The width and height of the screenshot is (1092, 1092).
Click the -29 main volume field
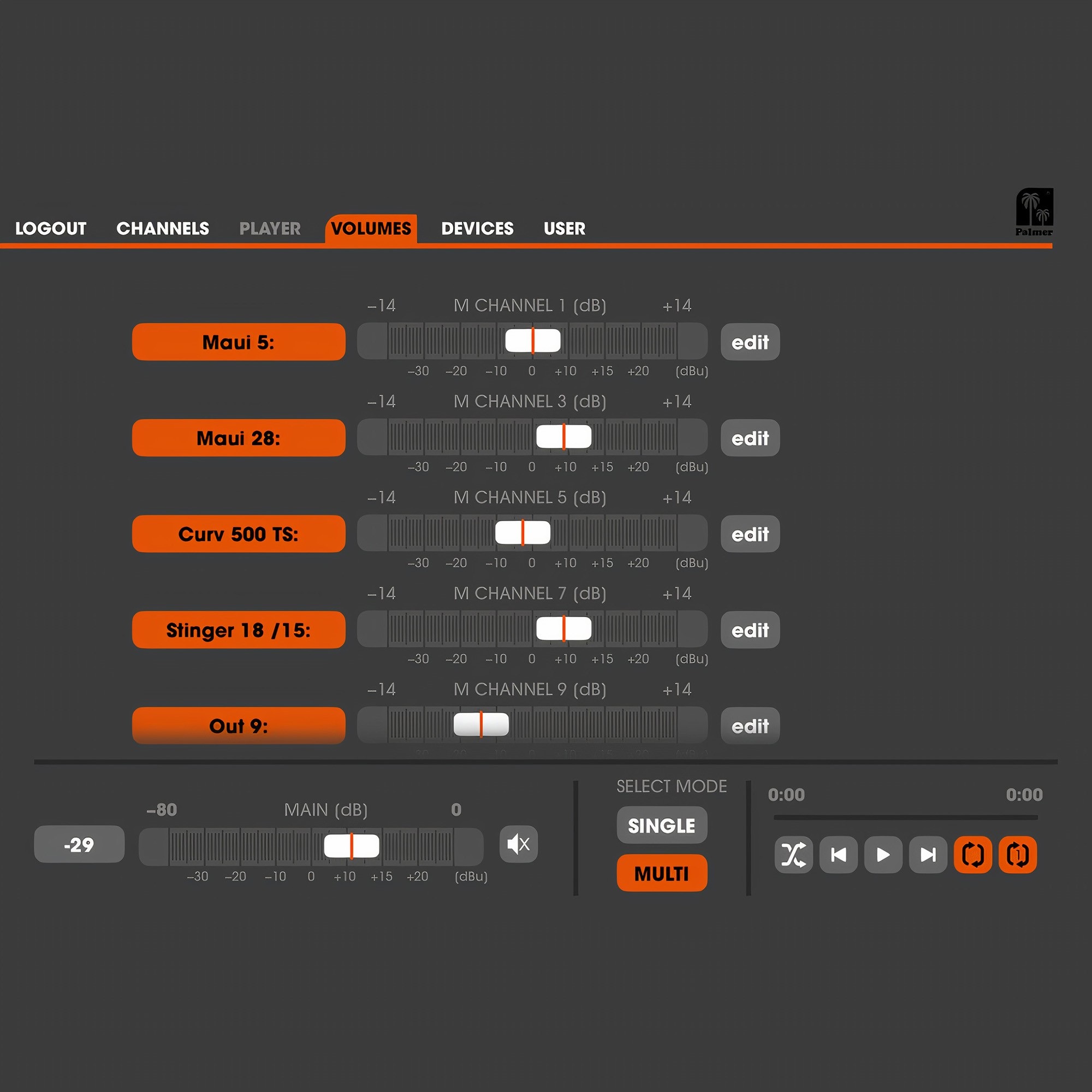[79, 845]
